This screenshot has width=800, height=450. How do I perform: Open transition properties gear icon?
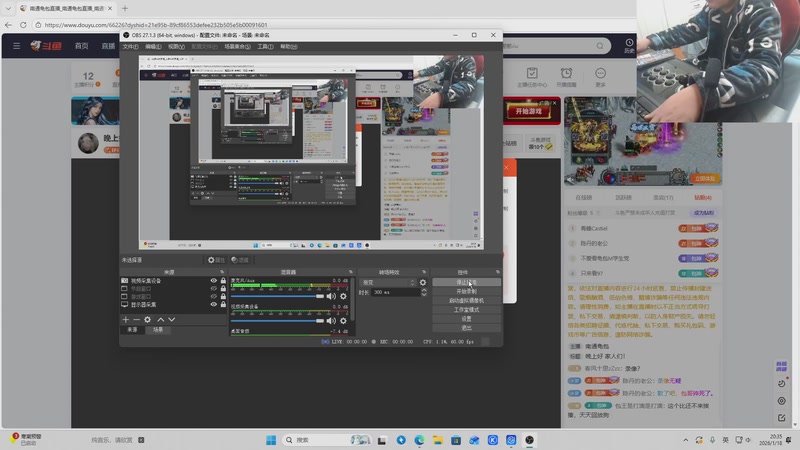click(423, 282)
